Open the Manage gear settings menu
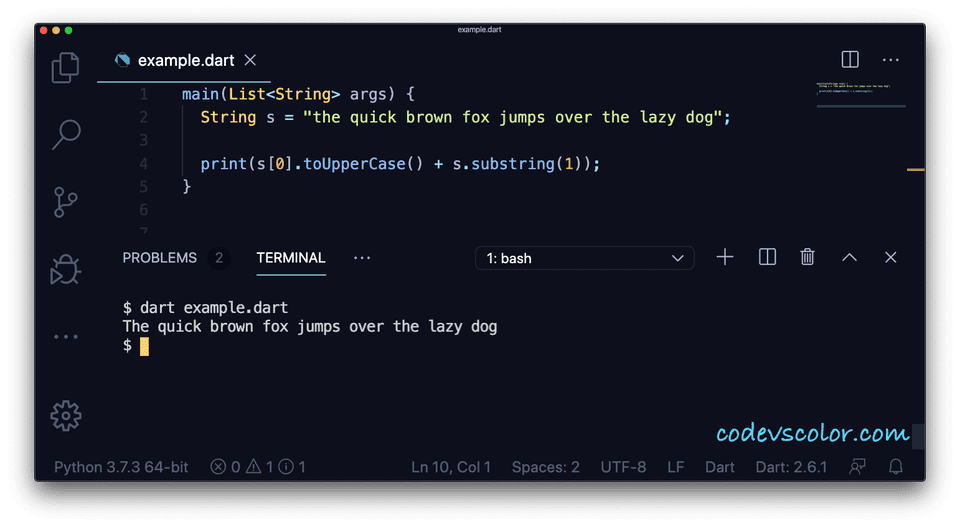This screenshot has width=960, height=527. [66, 416]
